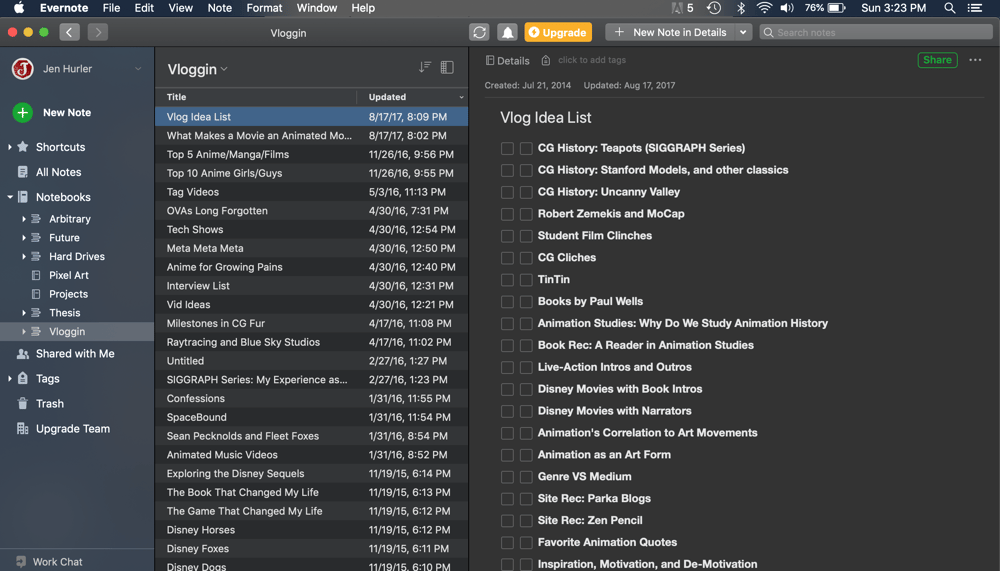Screen dimensions: 1000x571
Task: Sort notes by the Title column header
Action: tap(256, 97)
